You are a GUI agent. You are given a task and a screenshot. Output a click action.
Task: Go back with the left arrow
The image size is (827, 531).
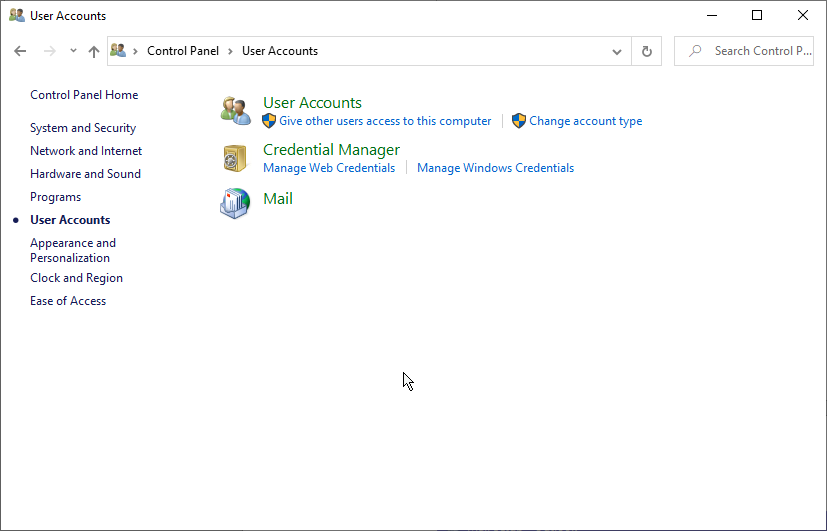coord(20,51)
